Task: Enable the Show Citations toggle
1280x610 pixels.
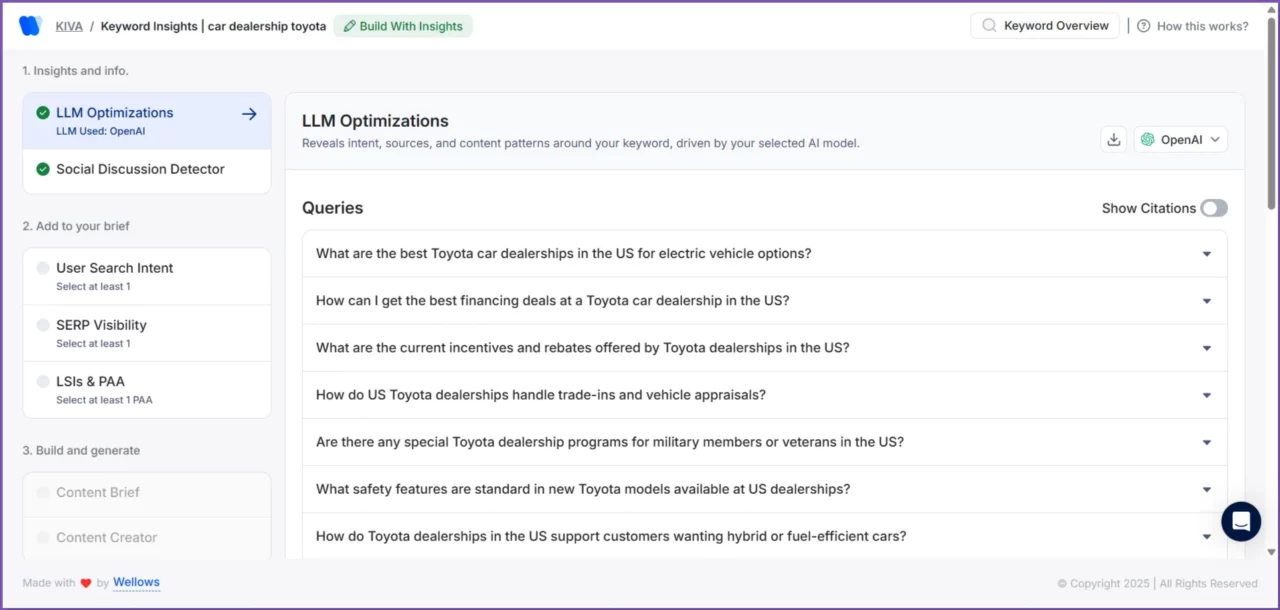Action: coord(1213,208)
